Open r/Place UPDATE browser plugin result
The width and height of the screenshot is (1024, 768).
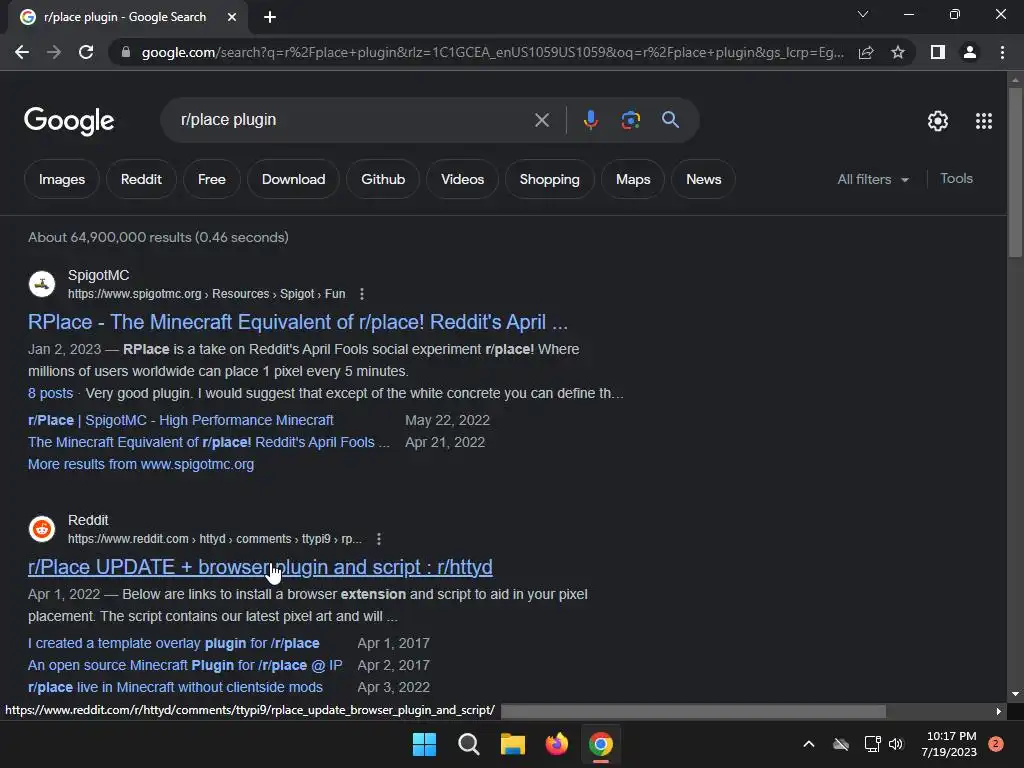pos(260,567)
